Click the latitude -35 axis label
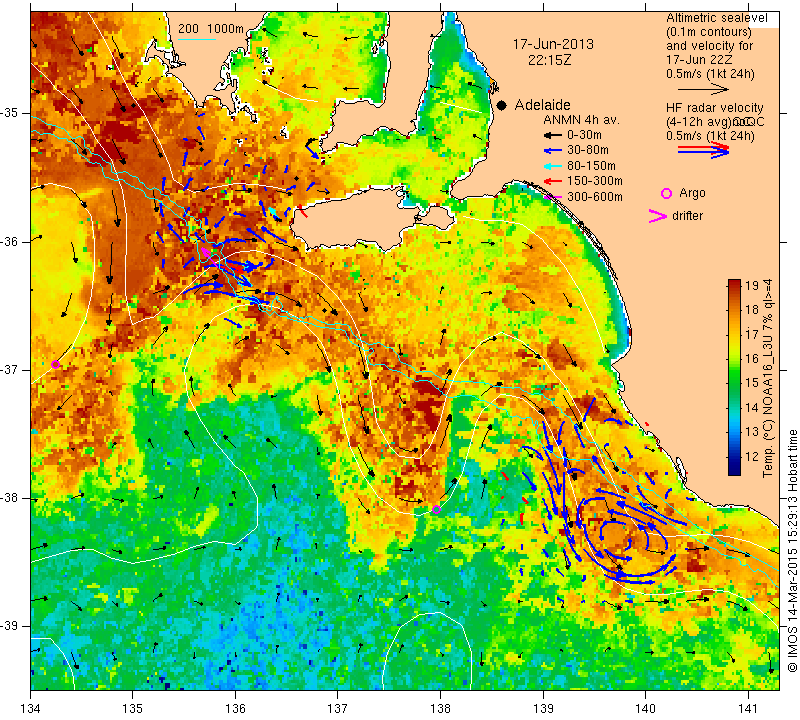Viewport: 800px width, 720px height. [10, 113]
